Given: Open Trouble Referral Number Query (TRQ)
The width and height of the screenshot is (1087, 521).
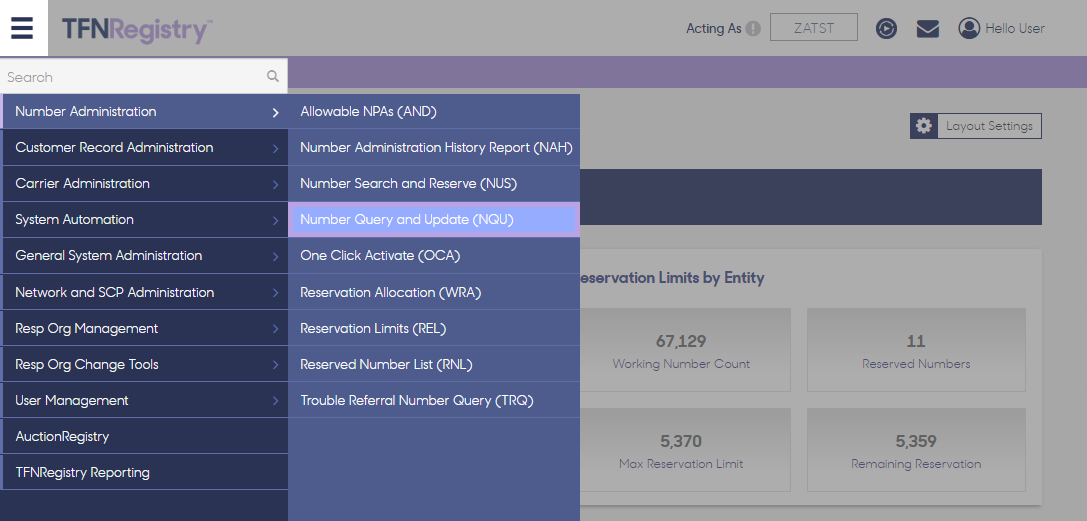Looking at the screenshot, I should [434, 400].
